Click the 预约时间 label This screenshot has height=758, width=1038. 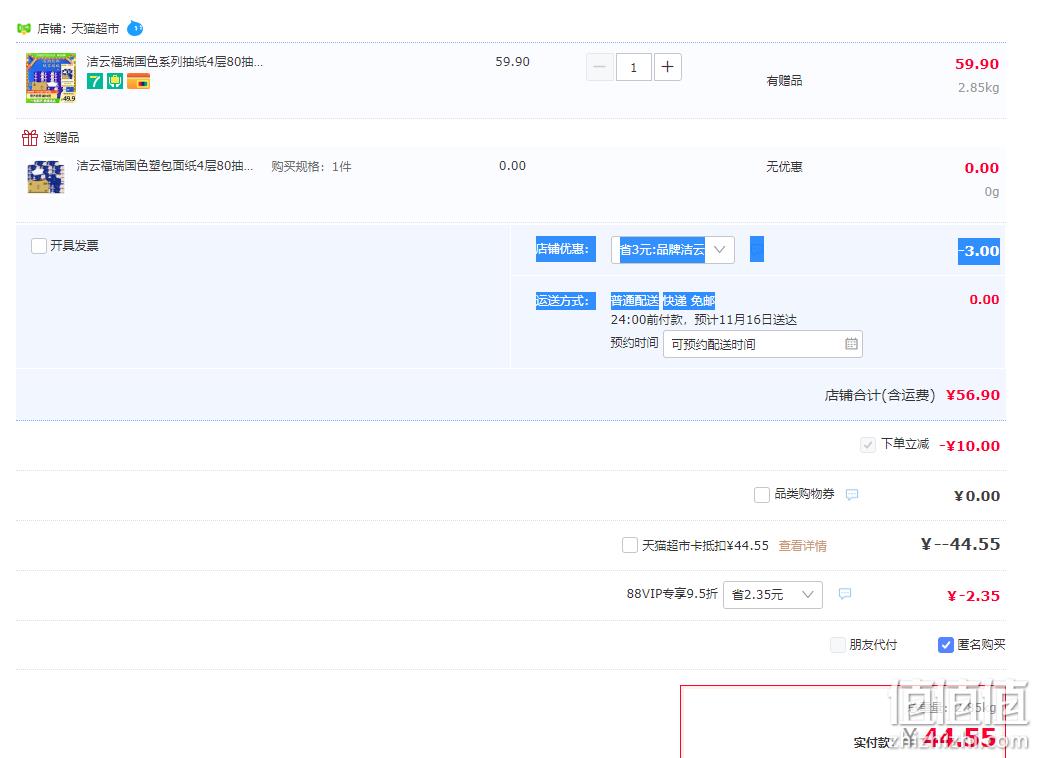(x=634, y=342)
